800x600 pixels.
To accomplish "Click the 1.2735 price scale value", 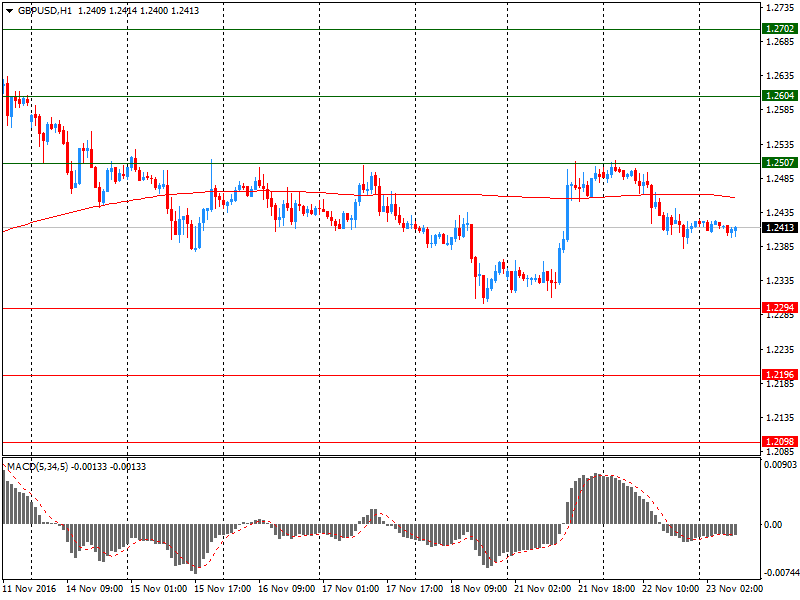I will point(780,7).
